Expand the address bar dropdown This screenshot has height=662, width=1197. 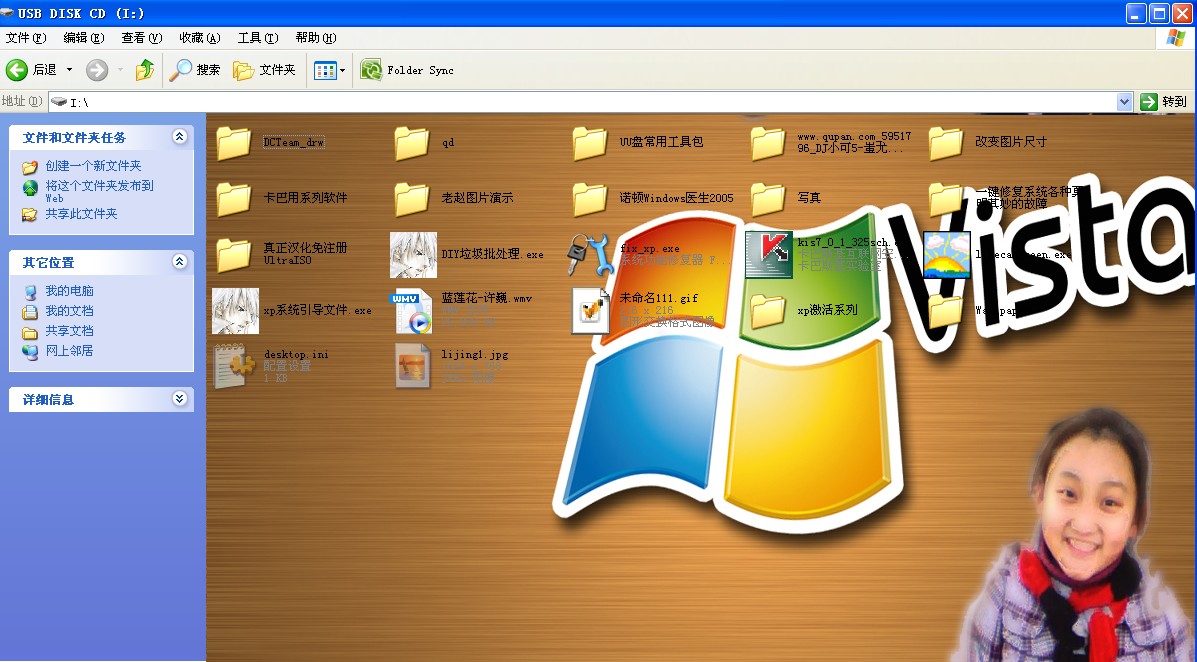[x=1124, y=102]
